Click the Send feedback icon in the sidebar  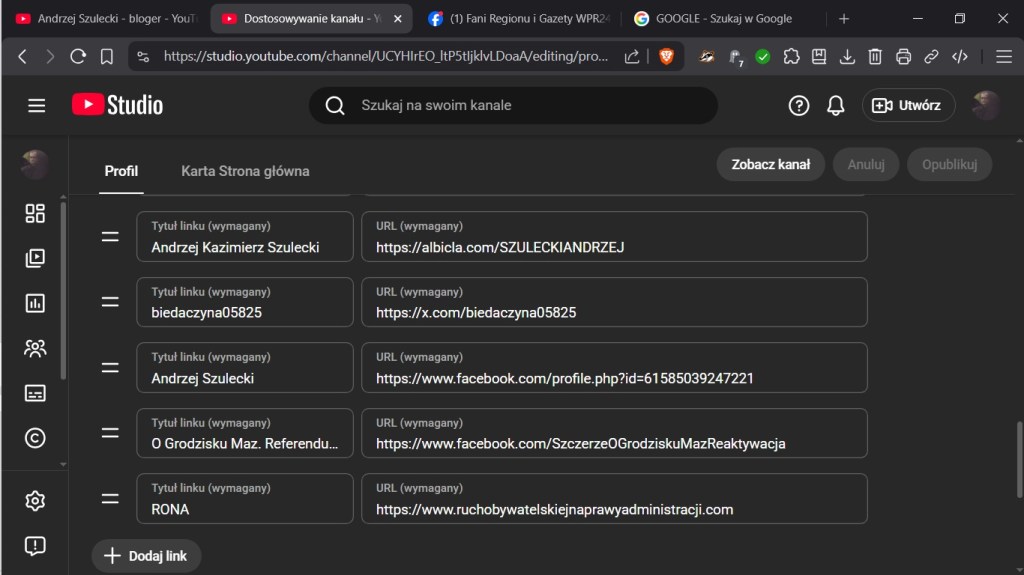coord(35,545)
